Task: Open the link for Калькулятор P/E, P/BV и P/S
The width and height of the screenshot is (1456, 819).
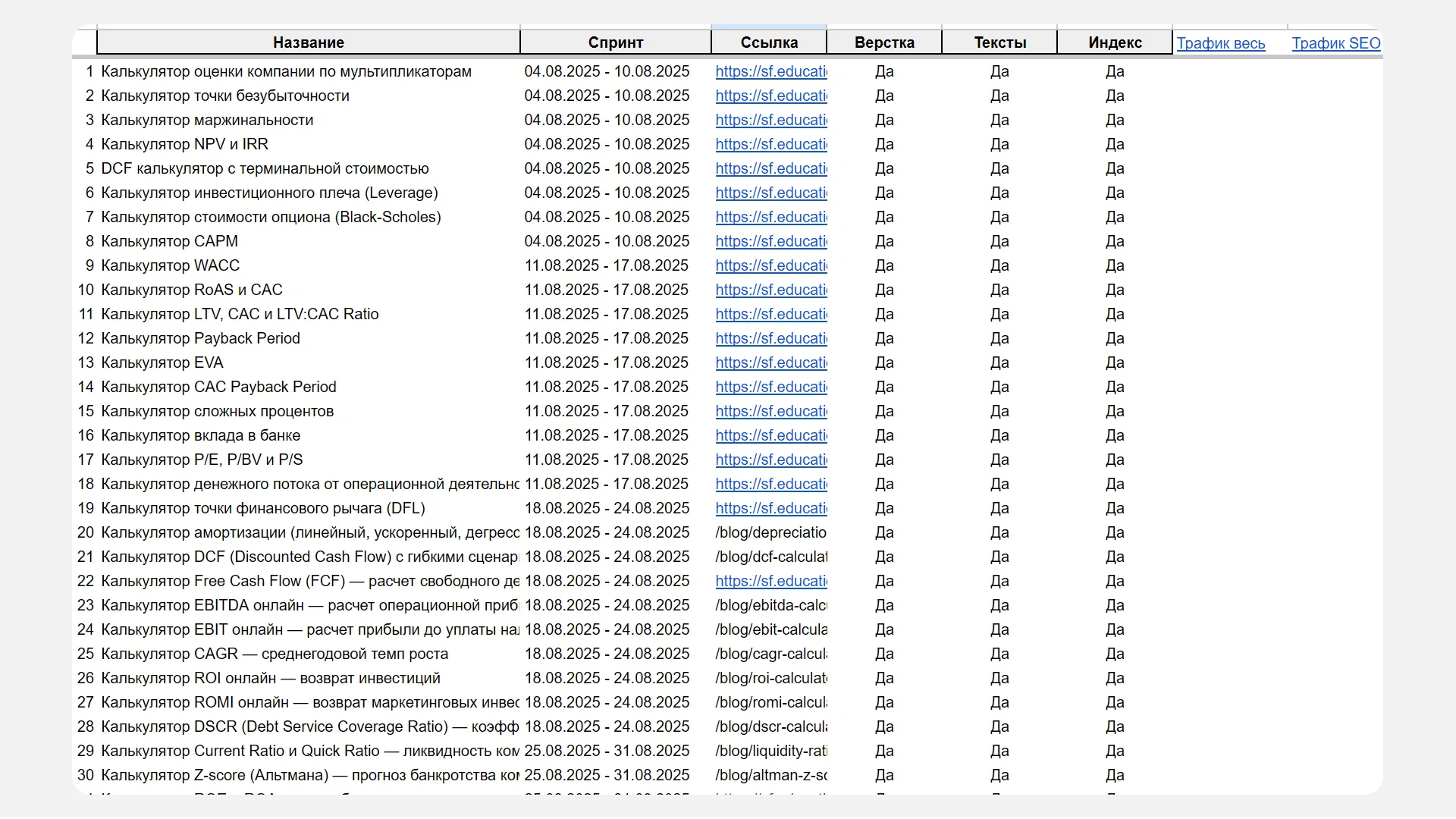Action: coord(771,460)
